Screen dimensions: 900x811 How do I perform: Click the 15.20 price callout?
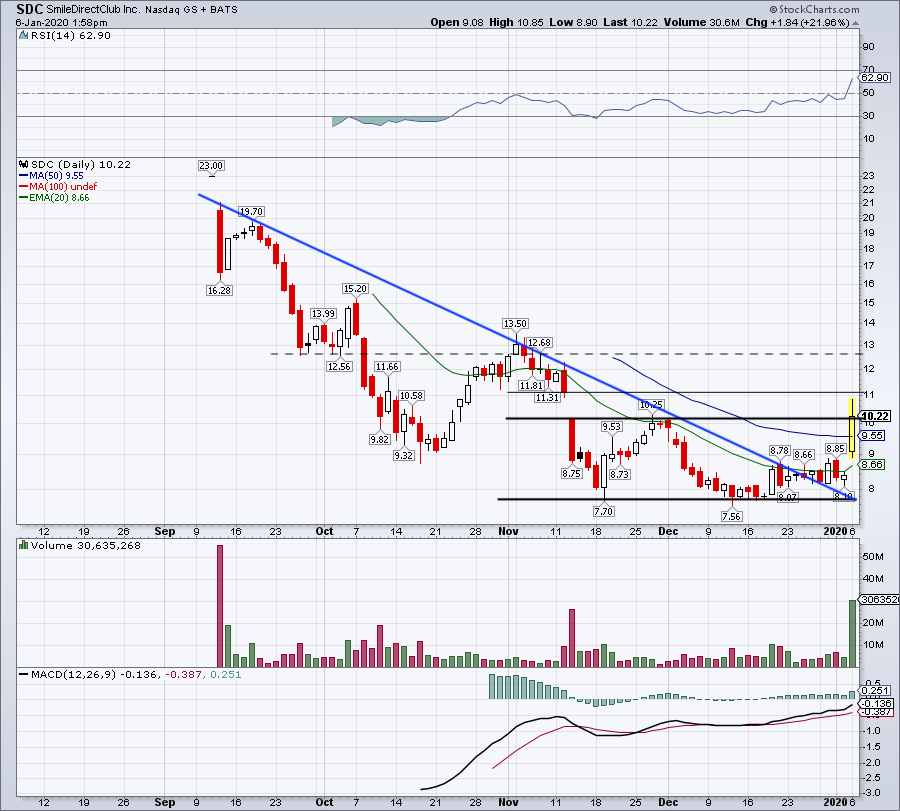click(x=355, y=289)
